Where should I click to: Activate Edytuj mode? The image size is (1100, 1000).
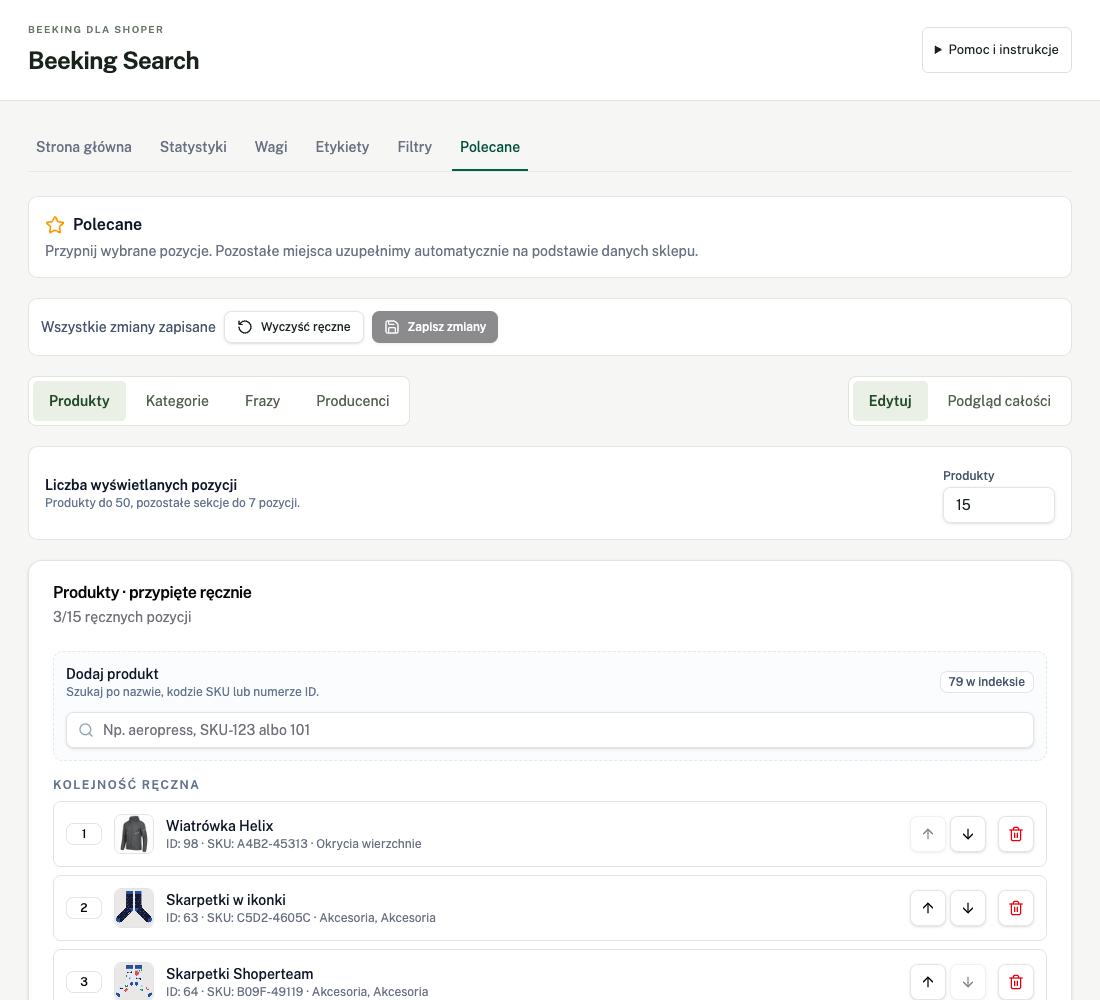(x=890, y=401)
